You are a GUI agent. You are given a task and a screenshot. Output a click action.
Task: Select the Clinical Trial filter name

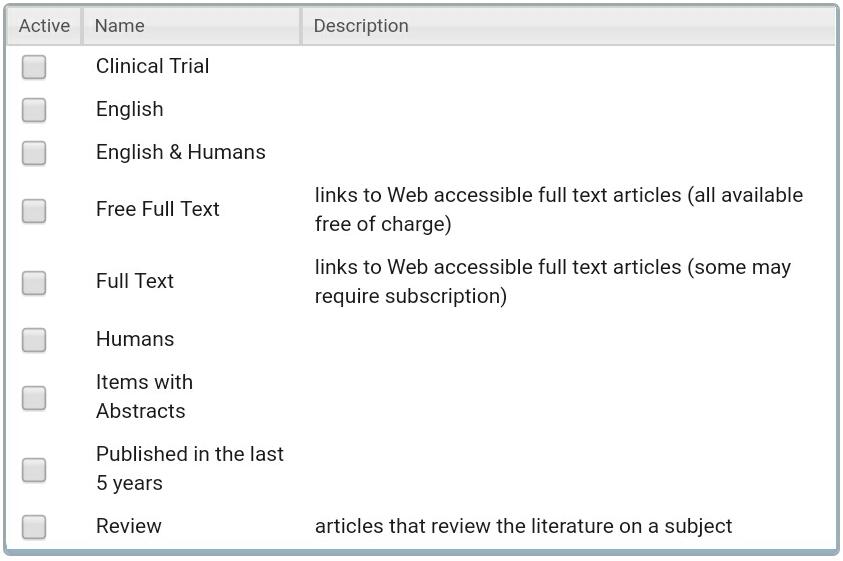pyautogui.click(x=153, y=66)
